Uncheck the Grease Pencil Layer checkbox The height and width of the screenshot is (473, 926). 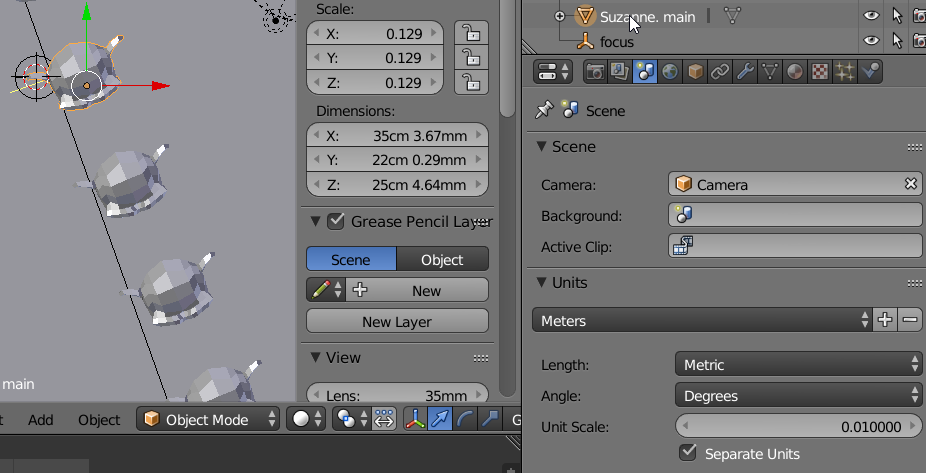336,221
